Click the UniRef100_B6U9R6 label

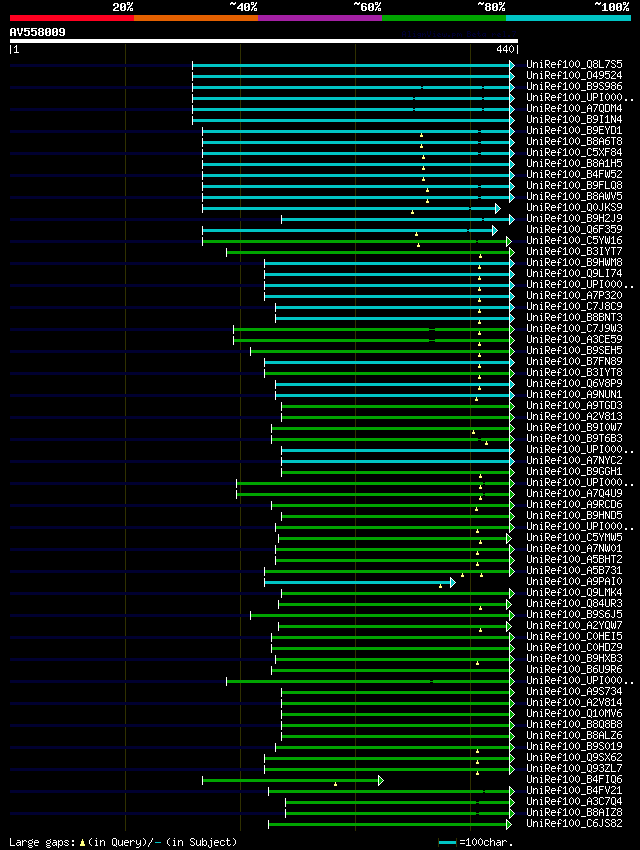point(574,669)
